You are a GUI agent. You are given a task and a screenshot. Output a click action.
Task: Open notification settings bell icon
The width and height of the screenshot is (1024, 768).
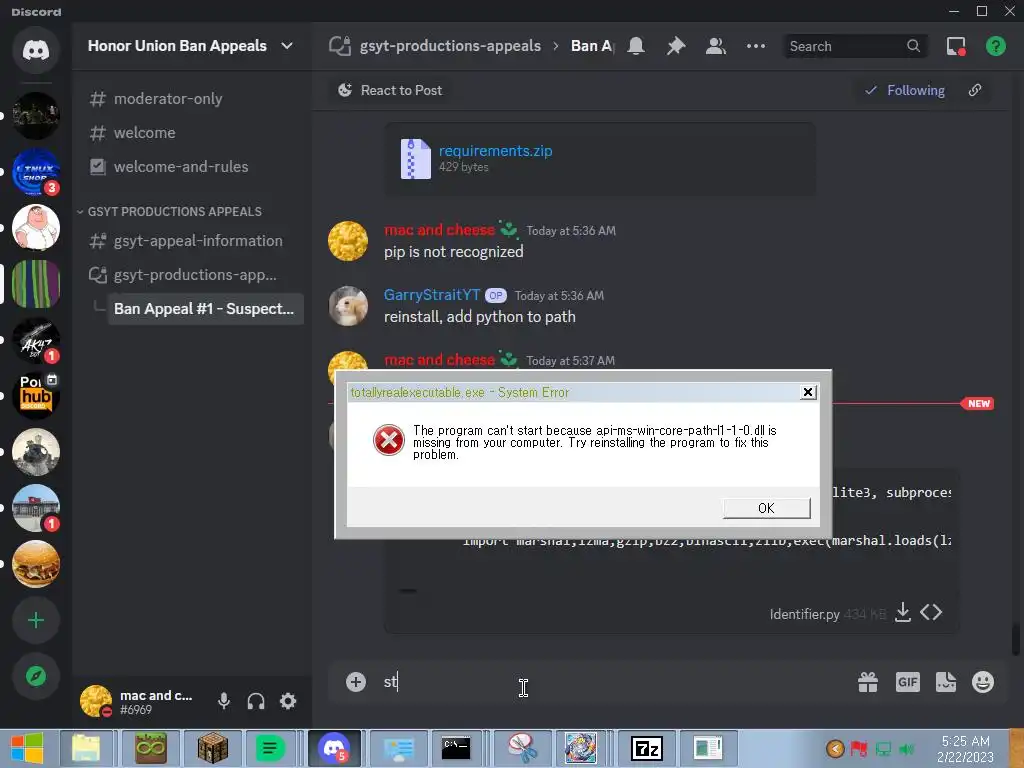pyautogui.click(x=636, y=46)
